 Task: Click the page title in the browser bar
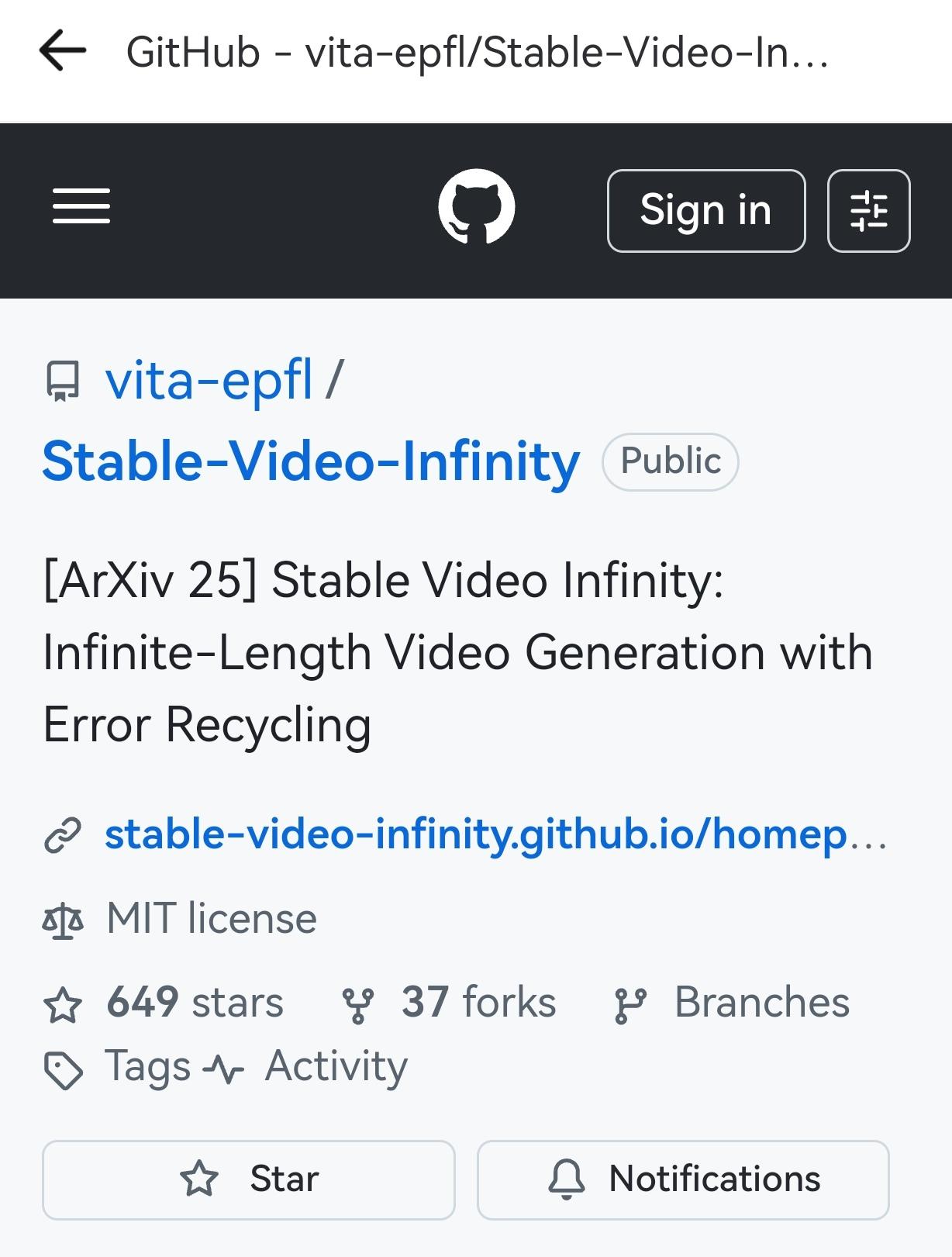tap(478, 53)
